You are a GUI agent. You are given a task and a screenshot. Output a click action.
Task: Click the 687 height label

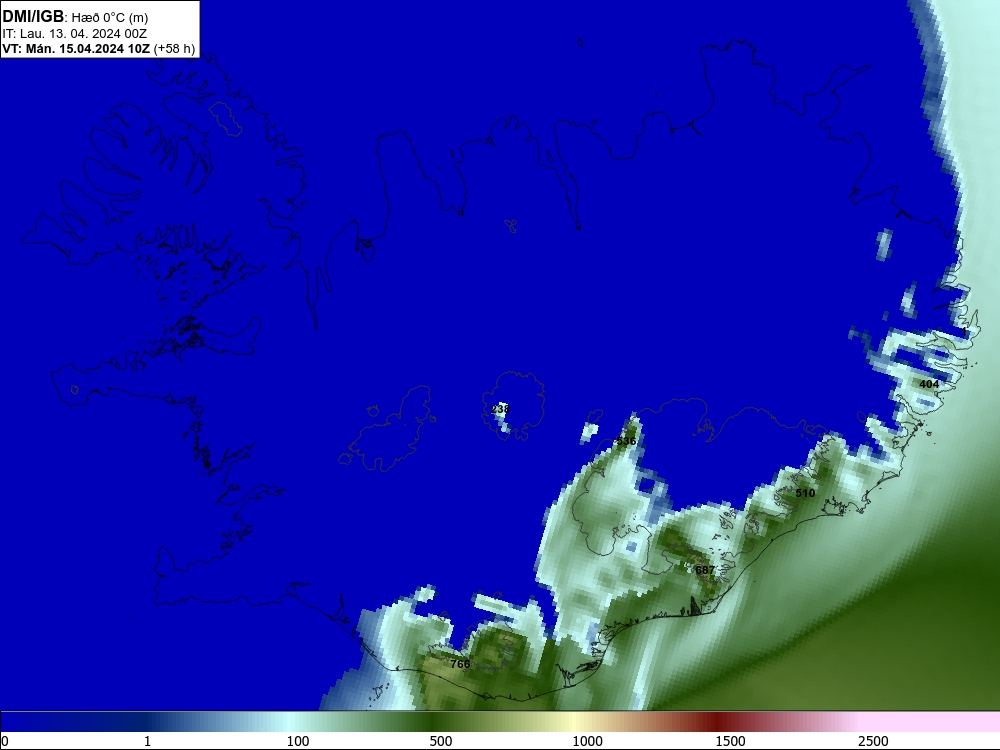pyautogui.click(x=705, y=570)
